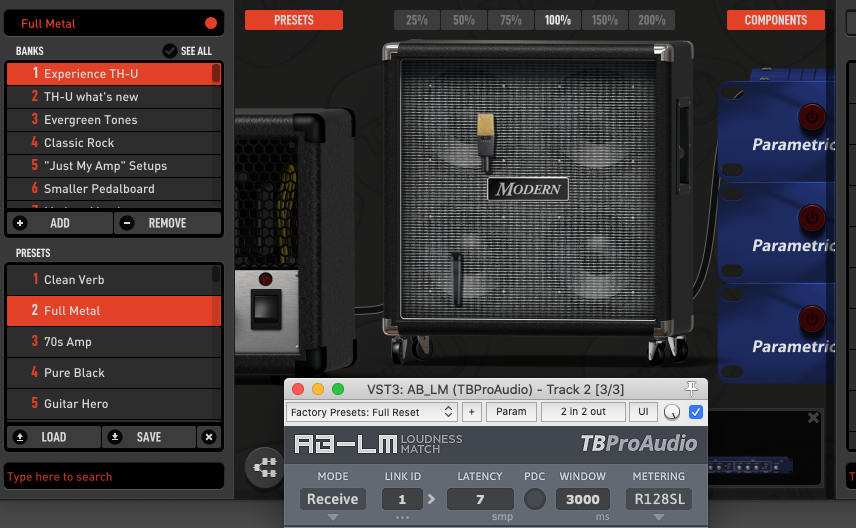Toggle power on middle Parametric rack unit
Image resolution: width=856 pixels, height=528 pixels.
812,218
